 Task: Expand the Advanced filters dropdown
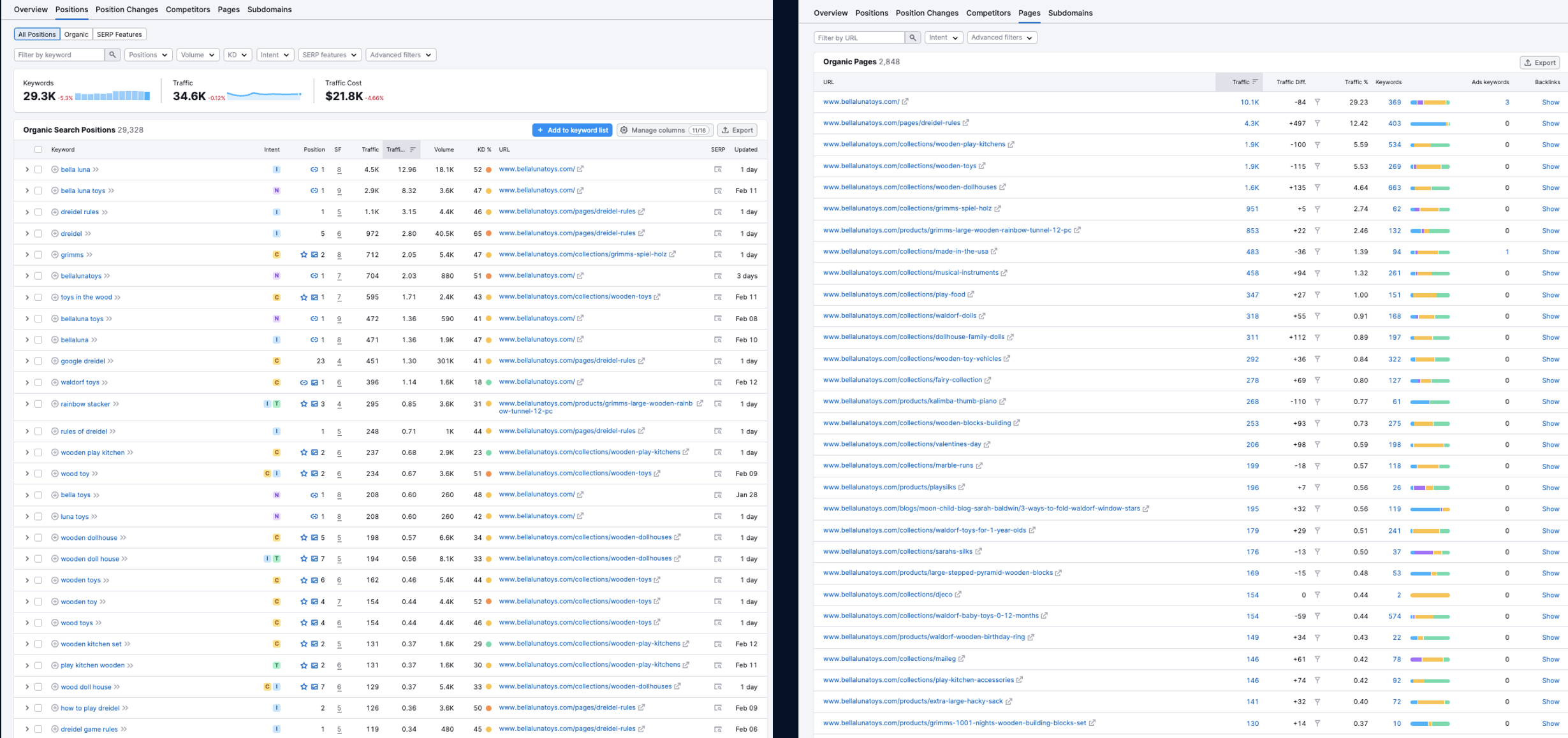point(401,55)
